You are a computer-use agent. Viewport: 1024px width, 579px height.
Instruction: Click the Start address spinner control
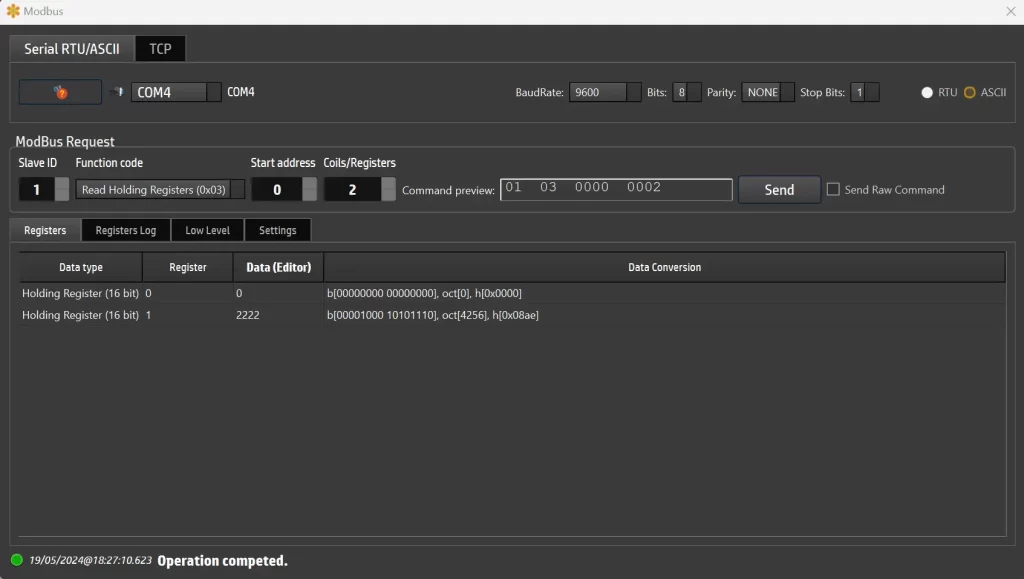tap(284, 189)
